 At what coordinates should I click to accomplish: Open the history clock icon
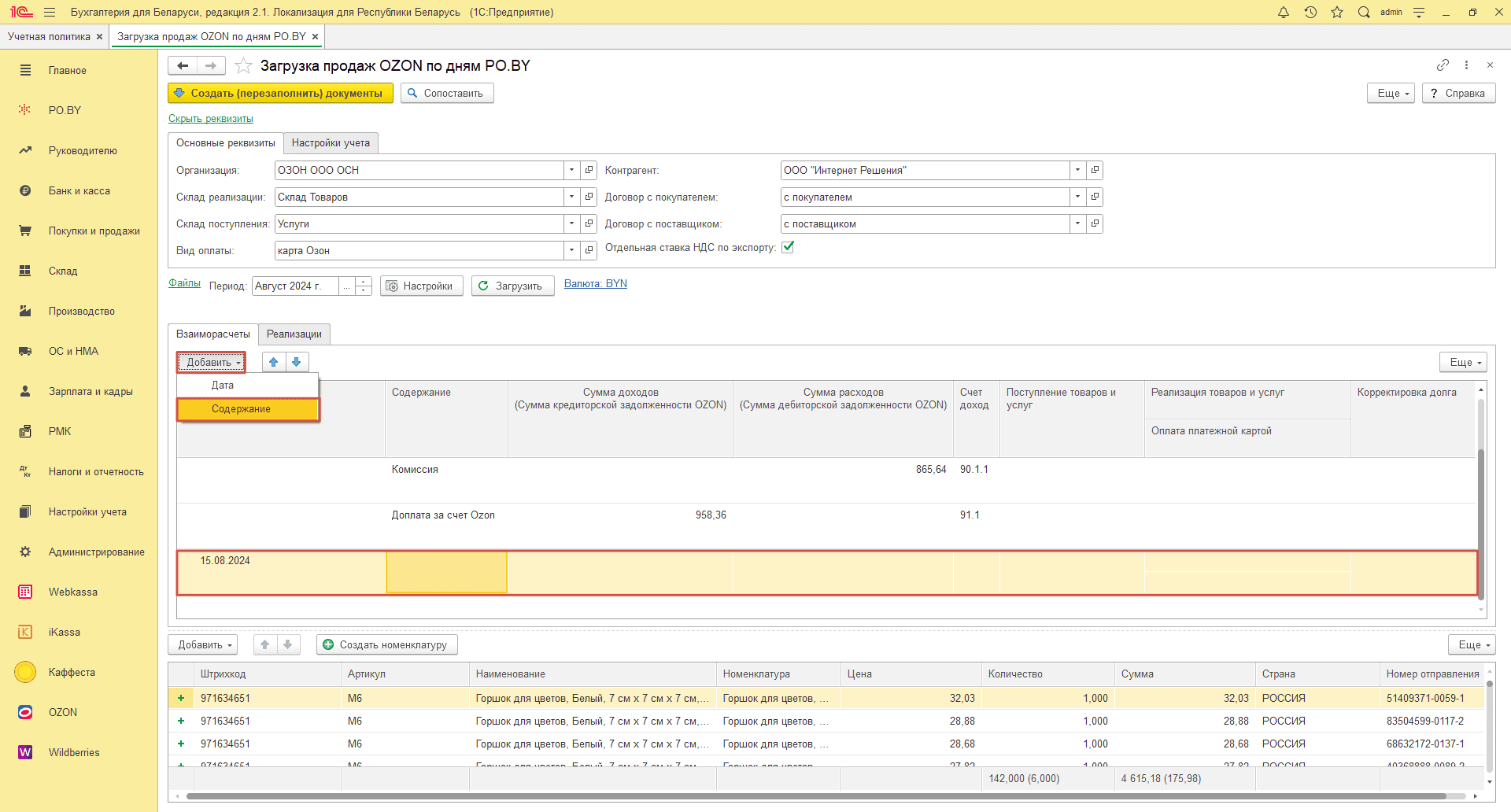[x=1310, y=12]
